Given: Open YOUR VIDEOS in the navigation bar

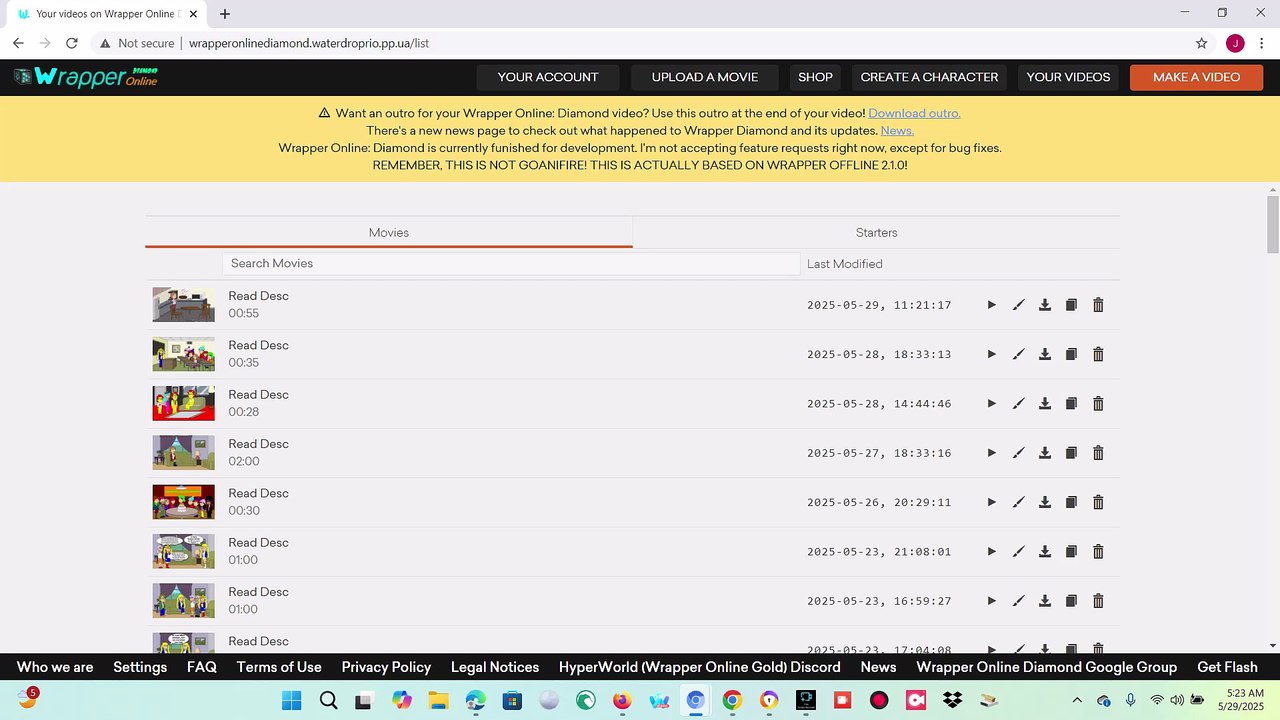Looking at the screenshot, I should [x=1068, y=77].
